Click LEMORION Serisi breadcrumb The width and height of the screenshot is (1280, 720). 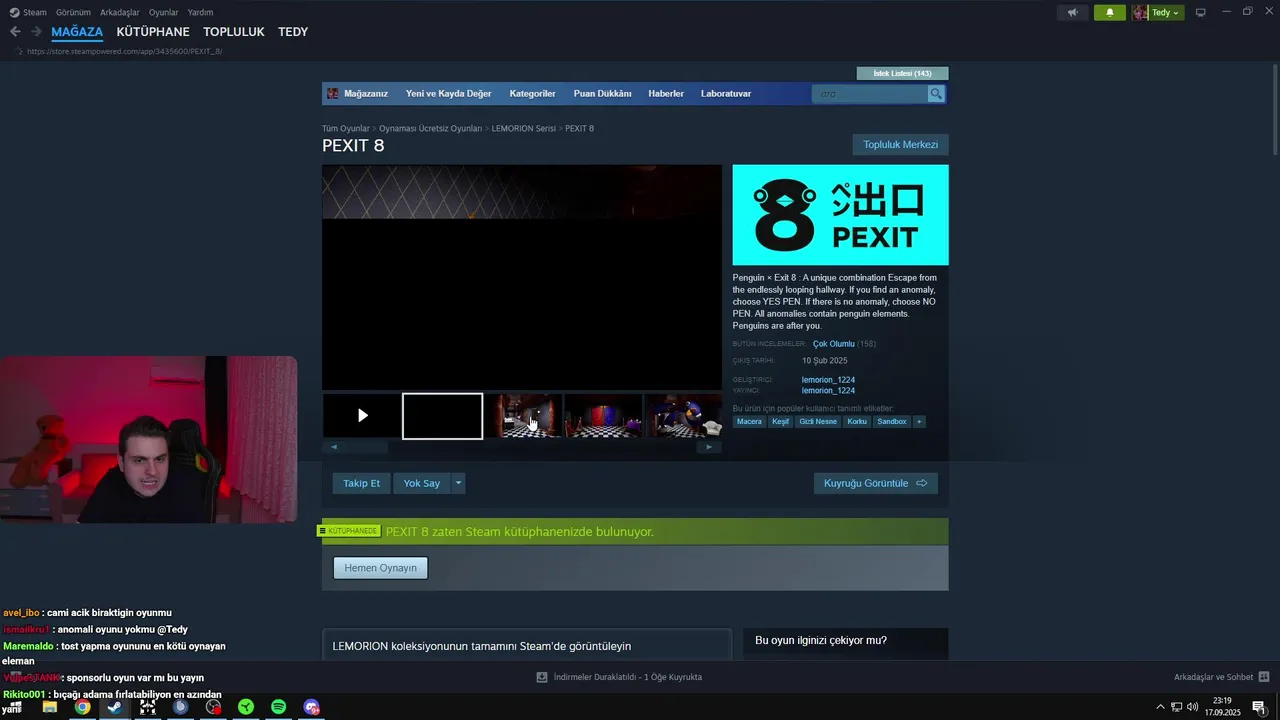(x=523, y=129)
